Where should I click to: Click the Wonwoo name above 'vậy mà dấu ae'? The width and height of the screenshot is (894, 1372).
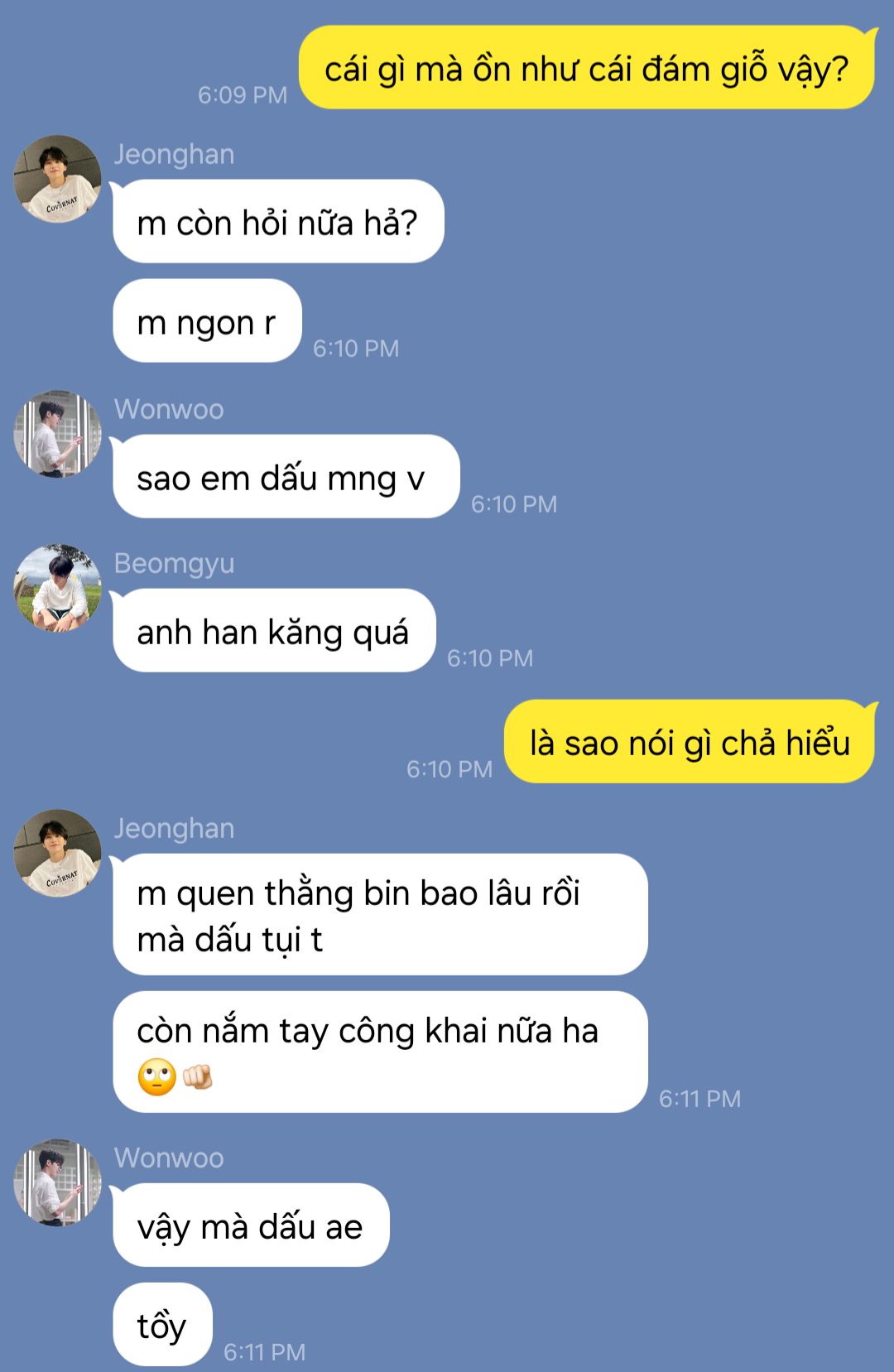click(169, 1158)
